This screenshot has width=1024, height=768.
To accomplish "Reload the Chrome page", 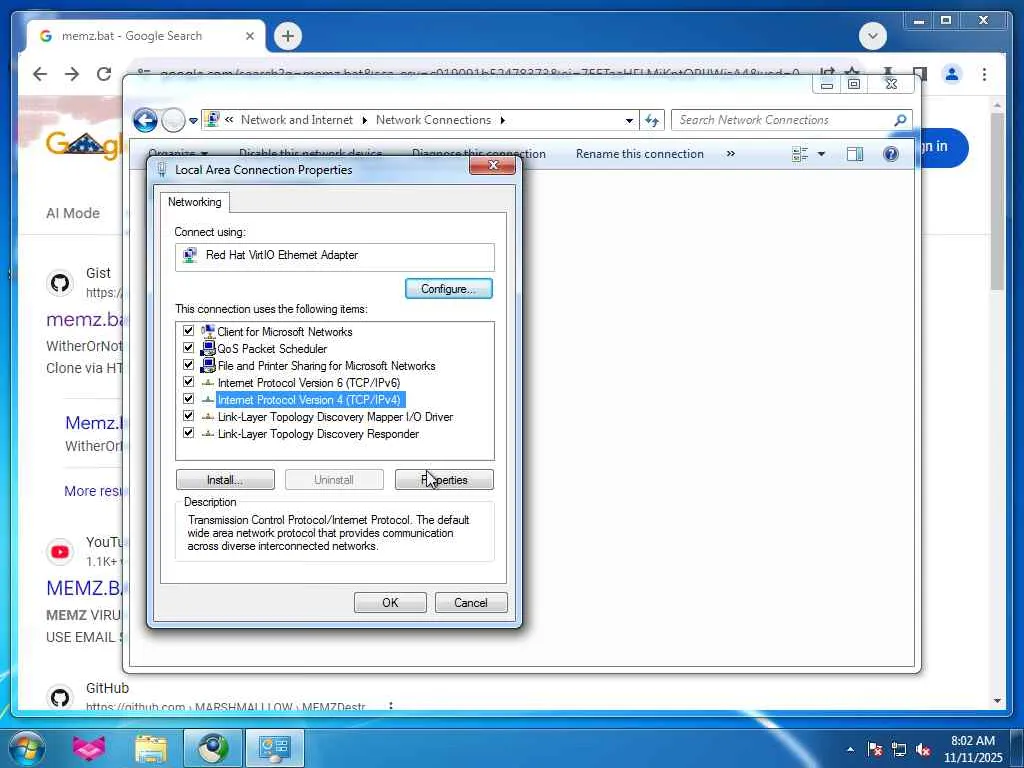I will 104,74.
